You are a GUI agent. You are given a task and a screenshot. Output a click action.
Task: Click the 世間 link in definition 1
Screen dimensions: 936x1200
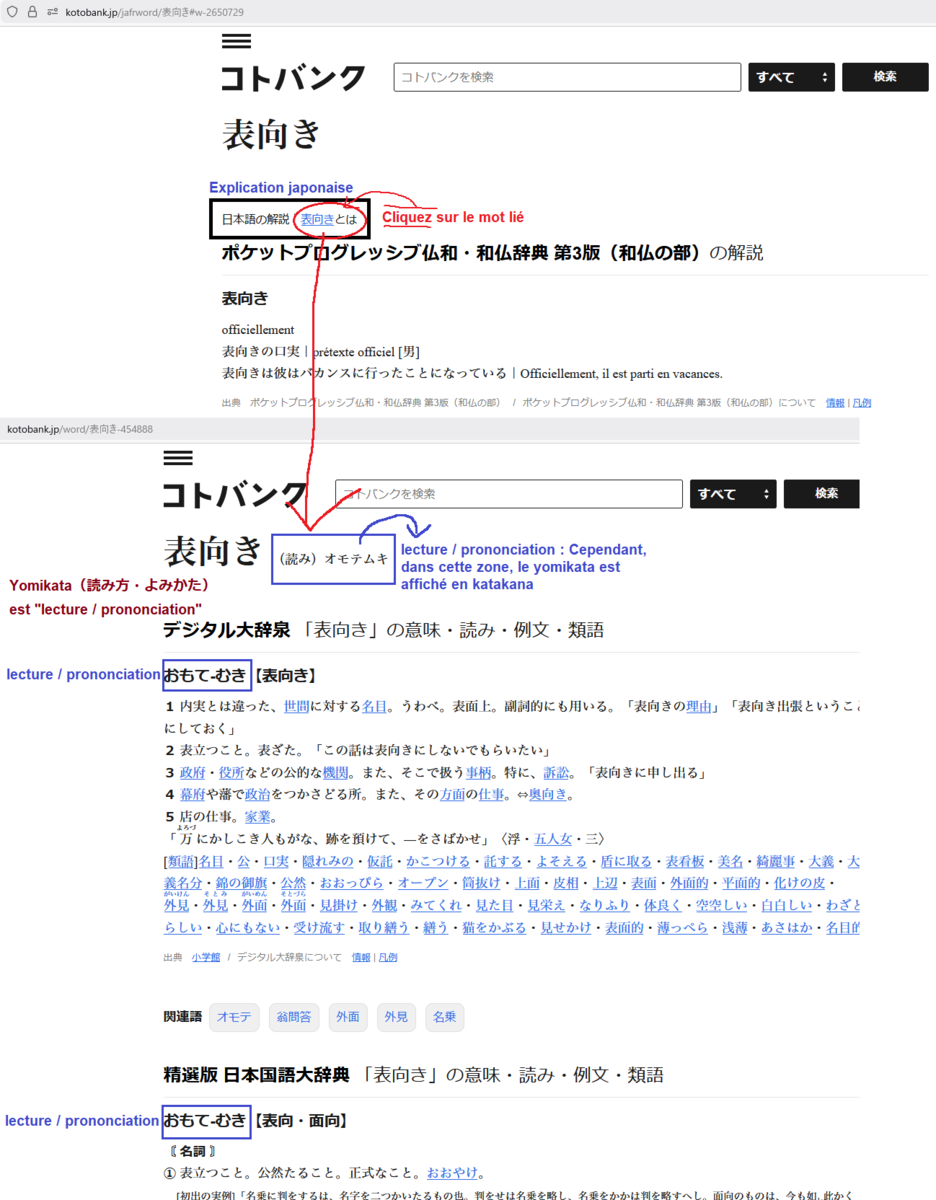(x=297, y=706)
